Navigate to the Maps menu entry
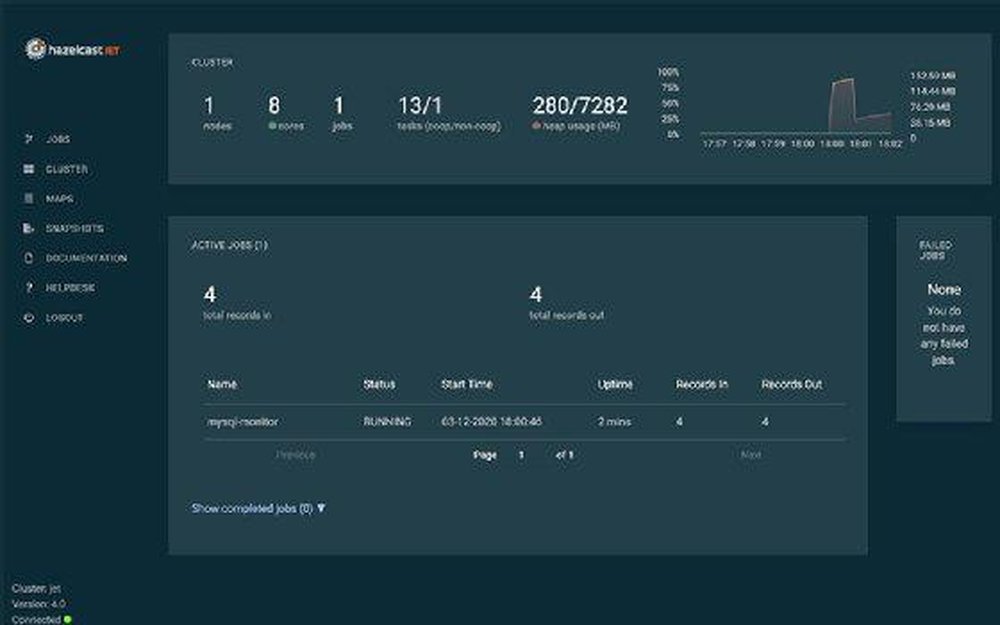Viewport: 1000px width, 625px height. point(58,199)
